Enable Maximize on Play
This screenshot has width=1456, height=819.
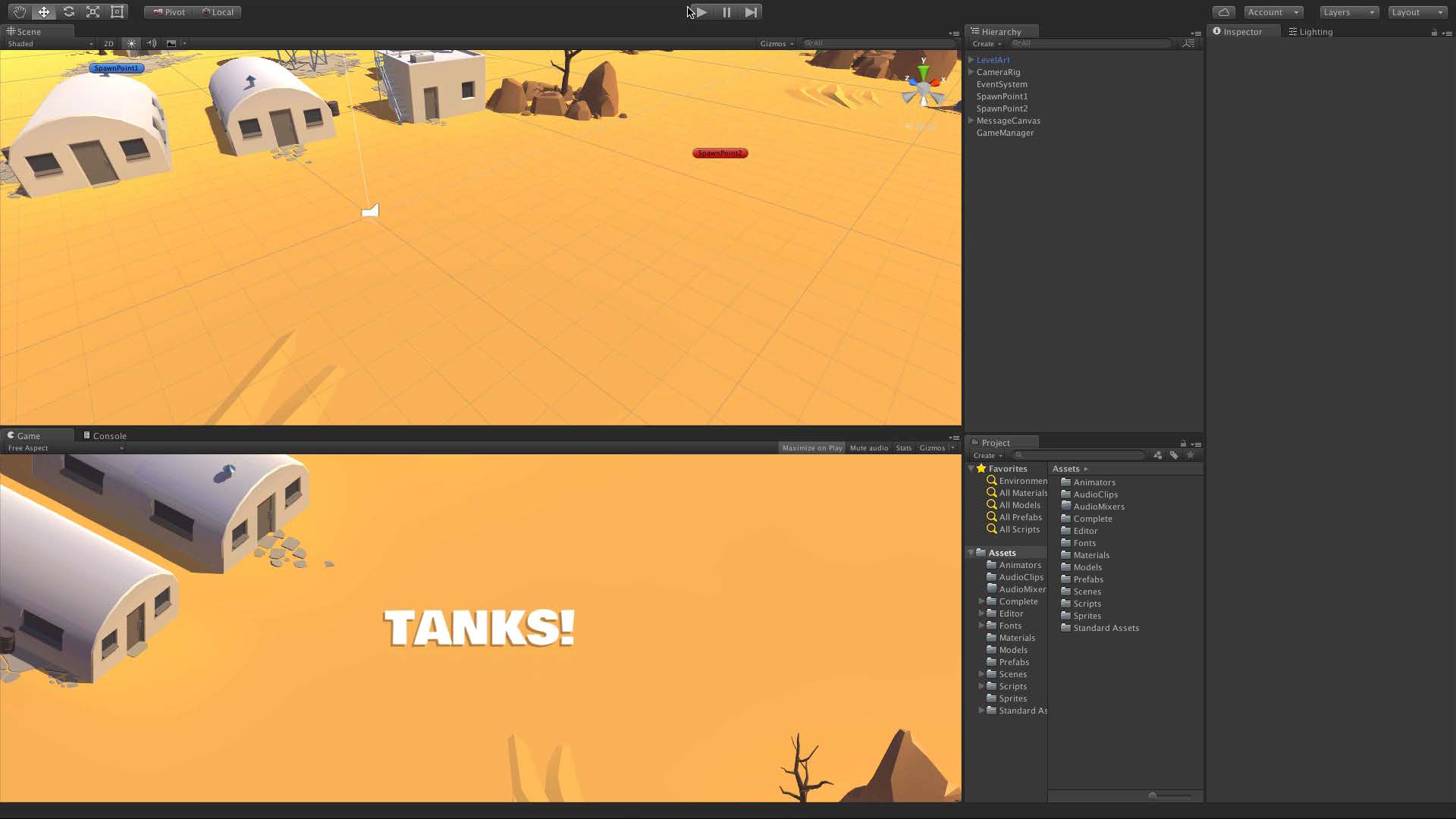click(811, 448)
